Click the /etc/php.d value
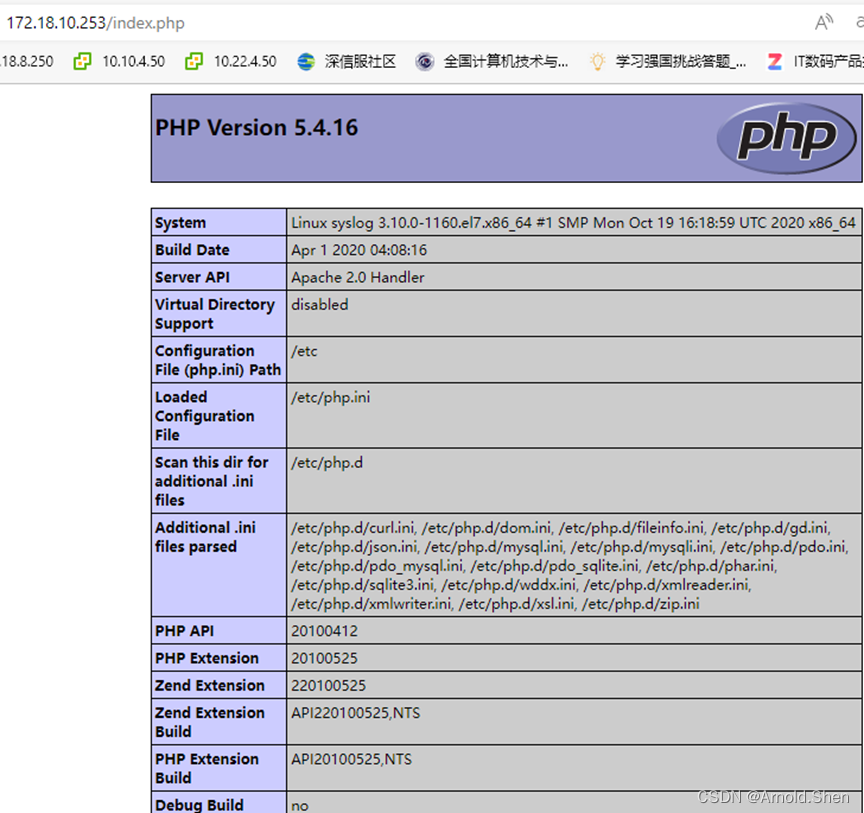The width and height of the screenshot is (864, 813). pyautogui.click(x=327, y=462)
